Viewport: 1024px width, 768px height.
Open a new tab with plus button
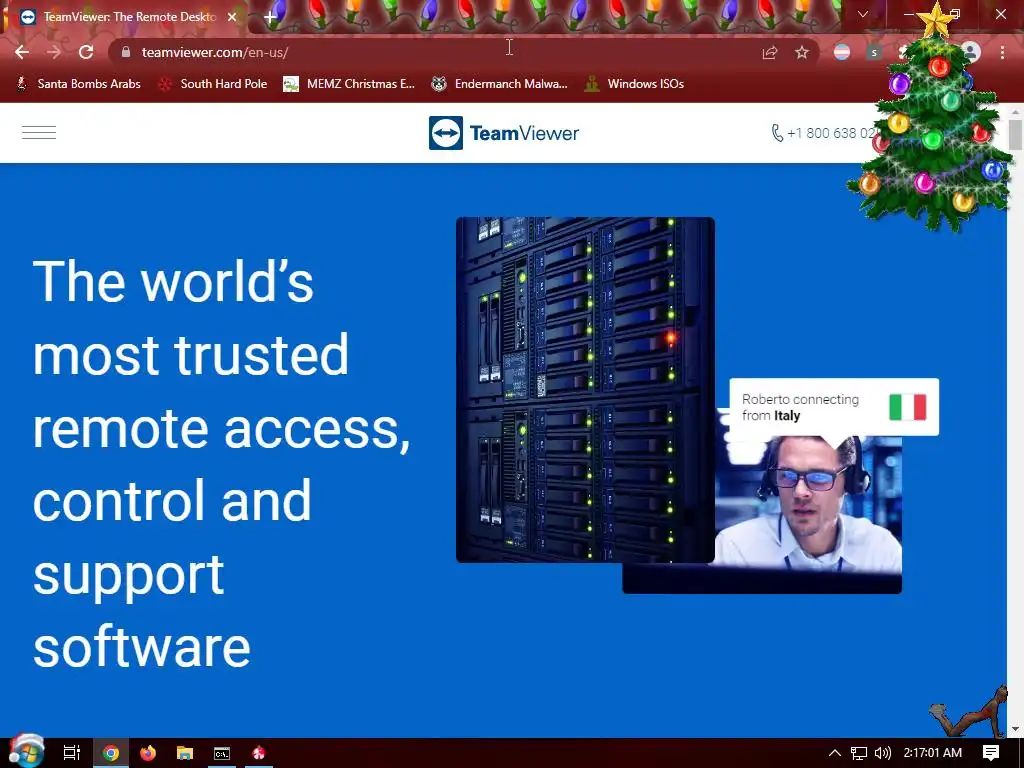pos(270,17)
